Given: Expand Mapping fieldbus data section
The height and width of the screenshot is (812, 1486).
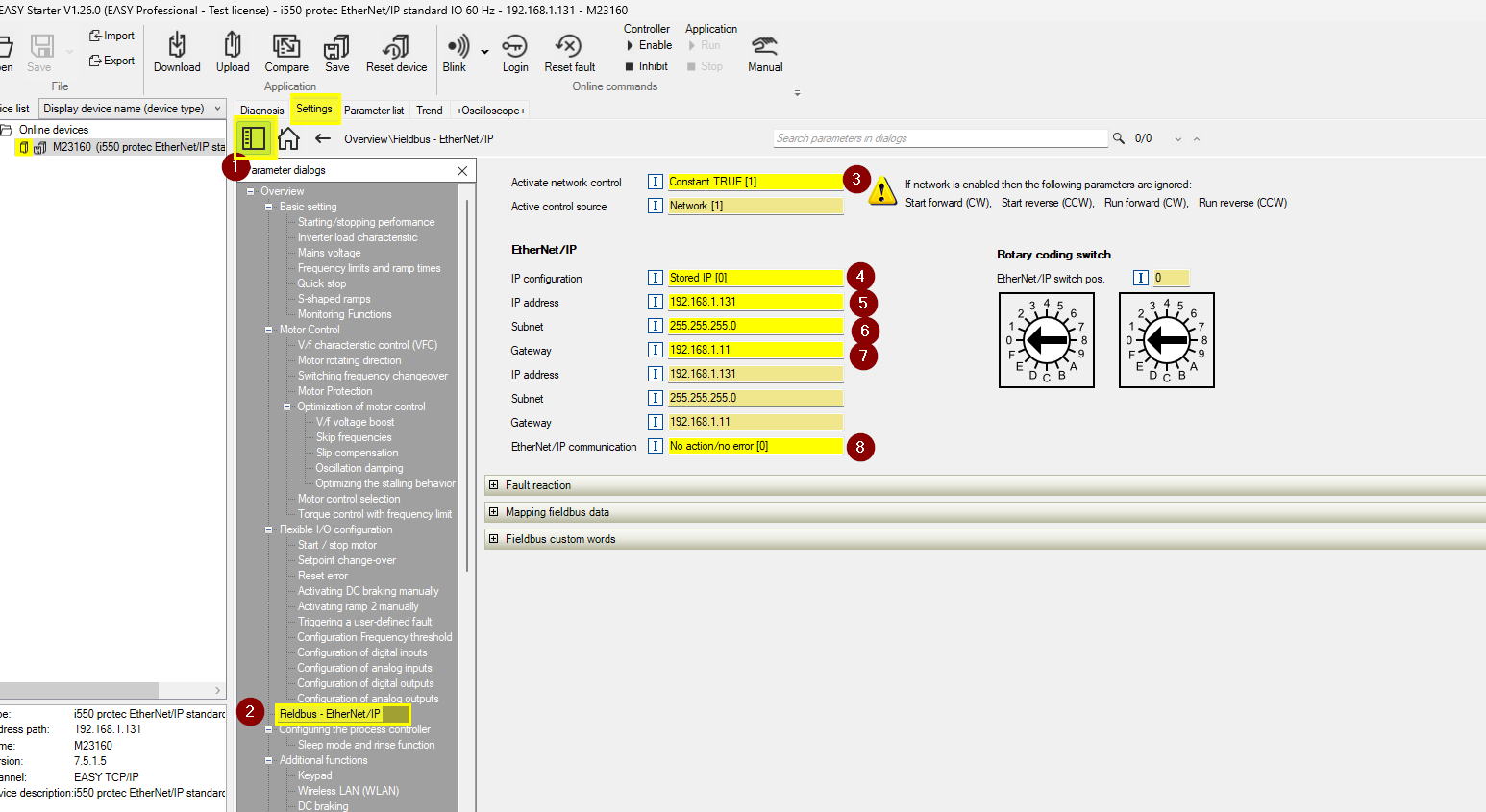Looking at the screenshot, I should point(493,512).
